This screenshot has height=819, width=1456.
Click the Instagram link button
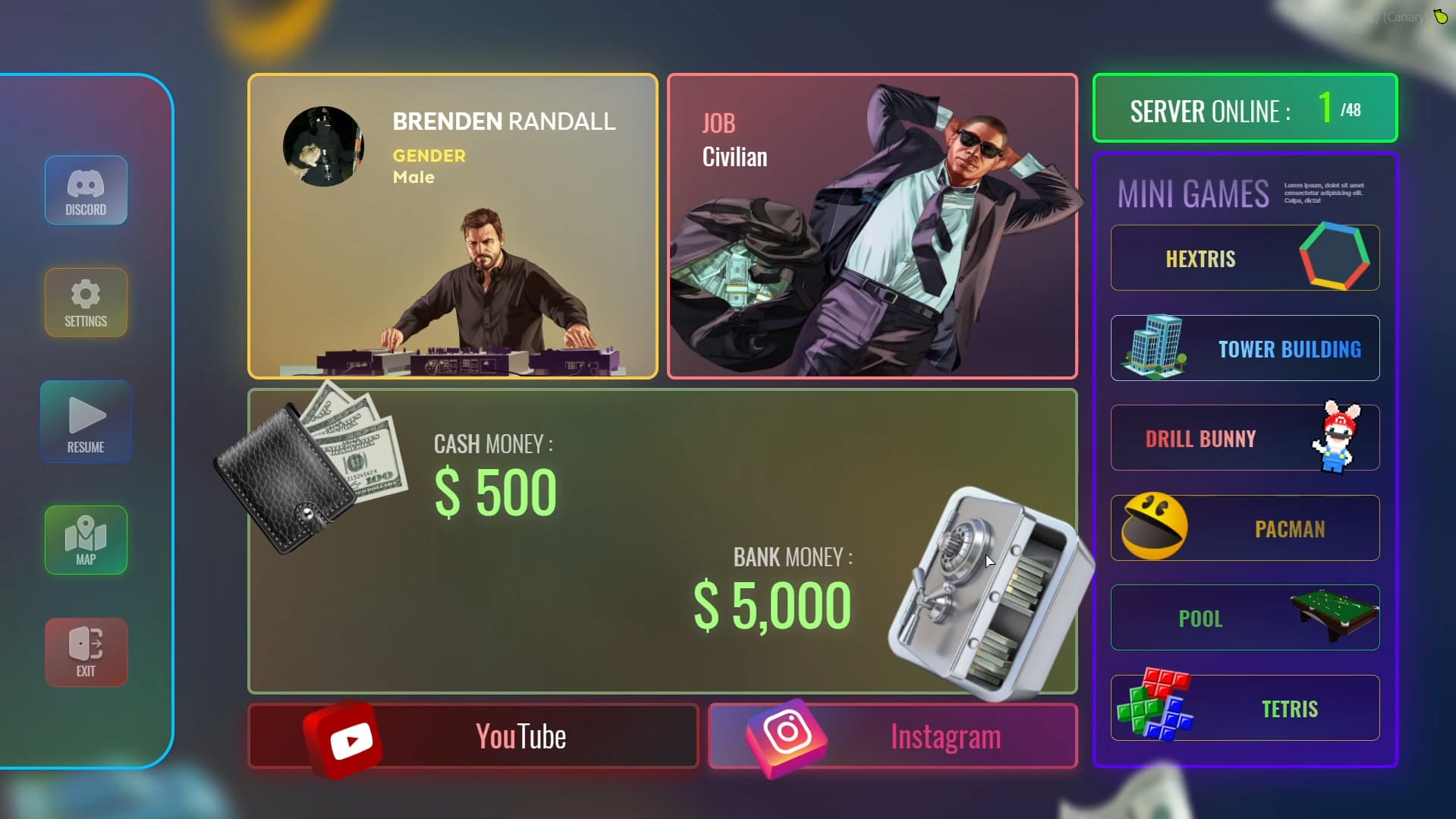point(893,736)
